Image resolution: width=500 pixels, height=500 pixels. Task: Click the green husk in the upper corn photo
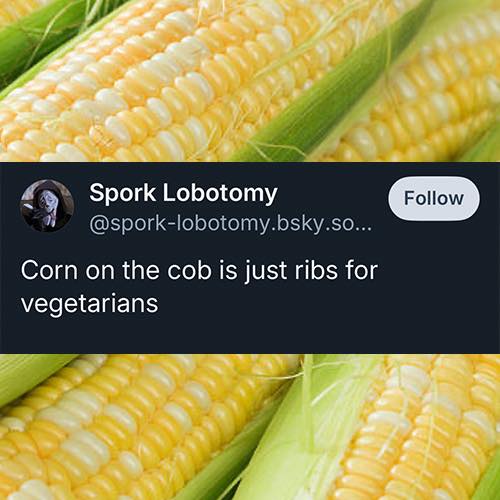click(333, 100)
